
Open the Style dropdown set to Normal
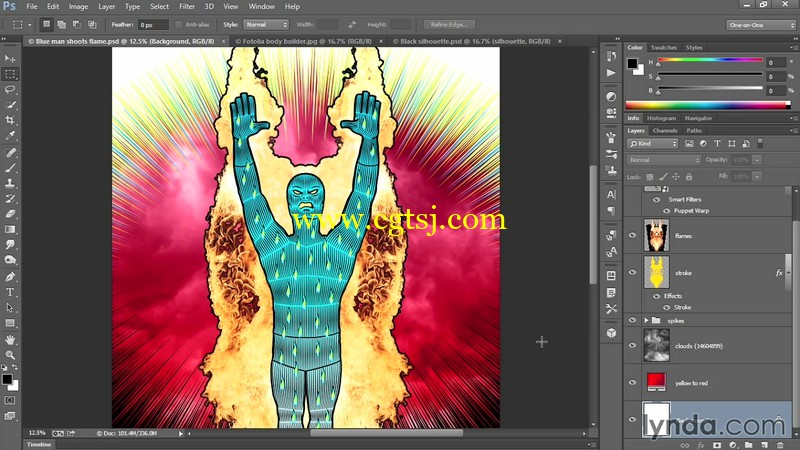click(266, 24)
